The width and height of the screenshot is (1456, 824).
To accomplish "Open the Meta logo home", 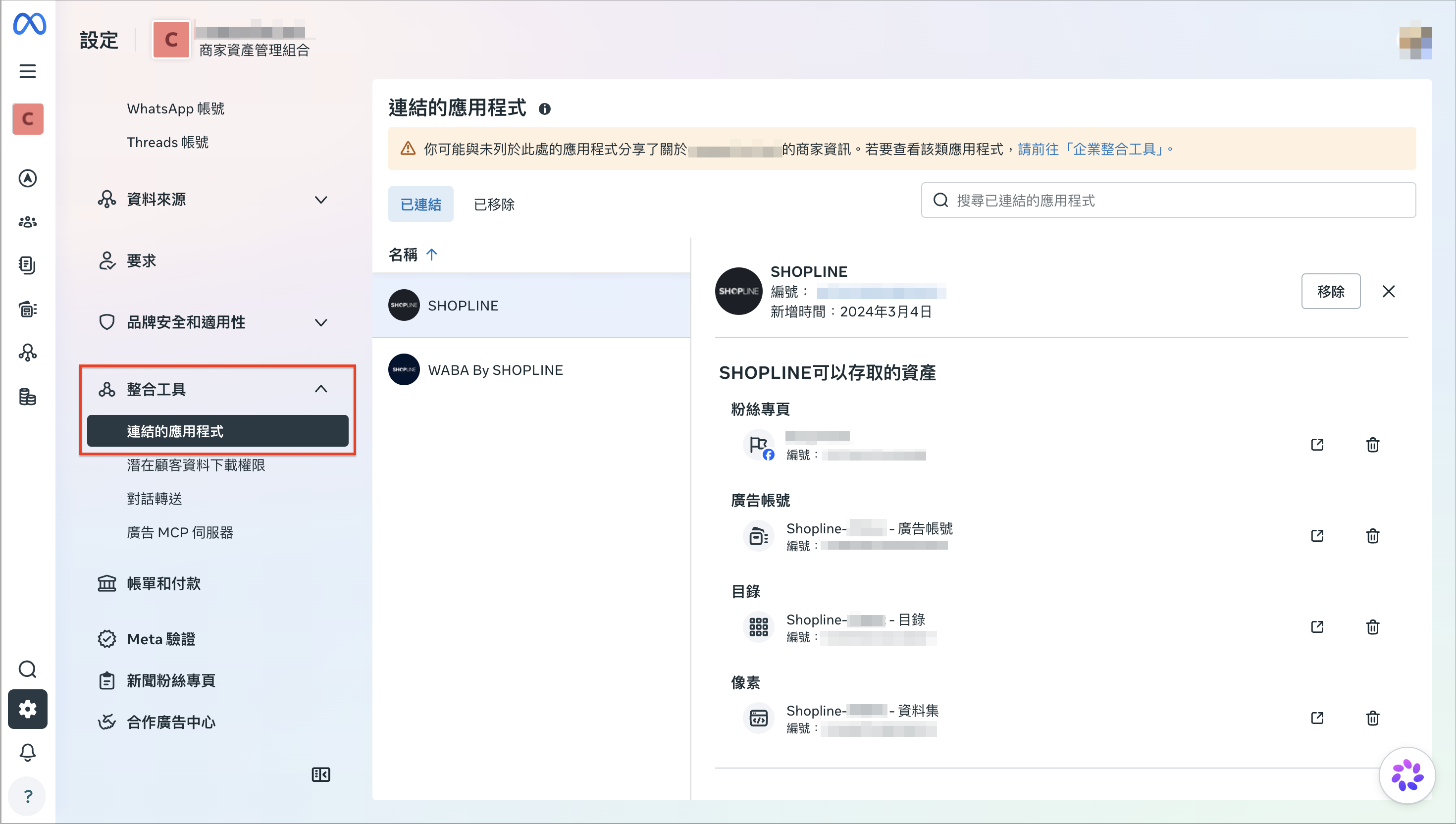I will click(29, 24).
